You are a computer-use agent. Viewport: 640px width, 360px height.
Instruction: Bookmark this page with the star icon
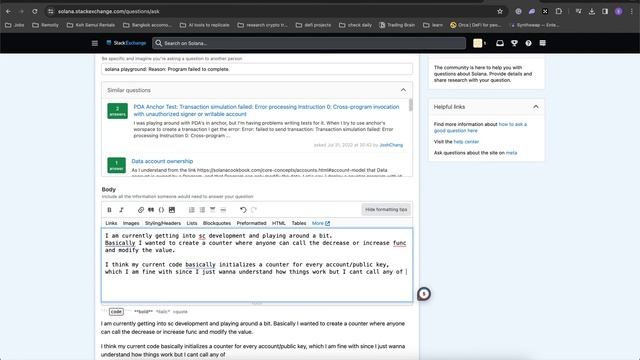click(500, 11)
